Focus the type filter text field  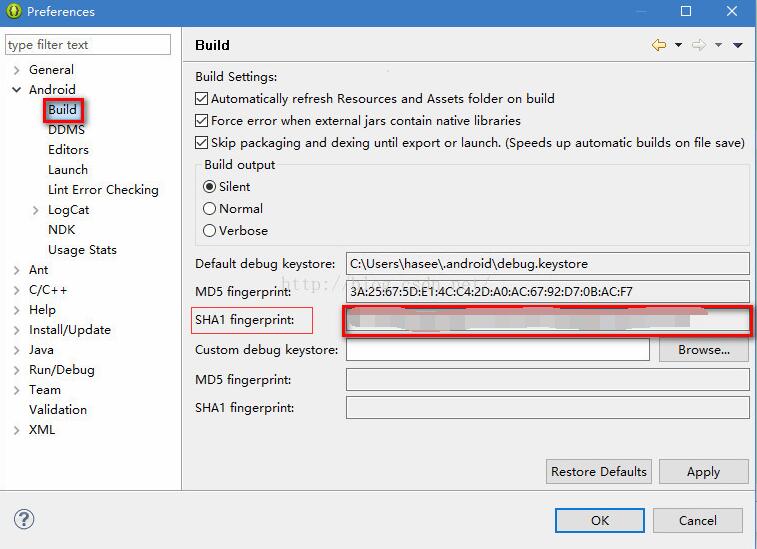point(88,45)
